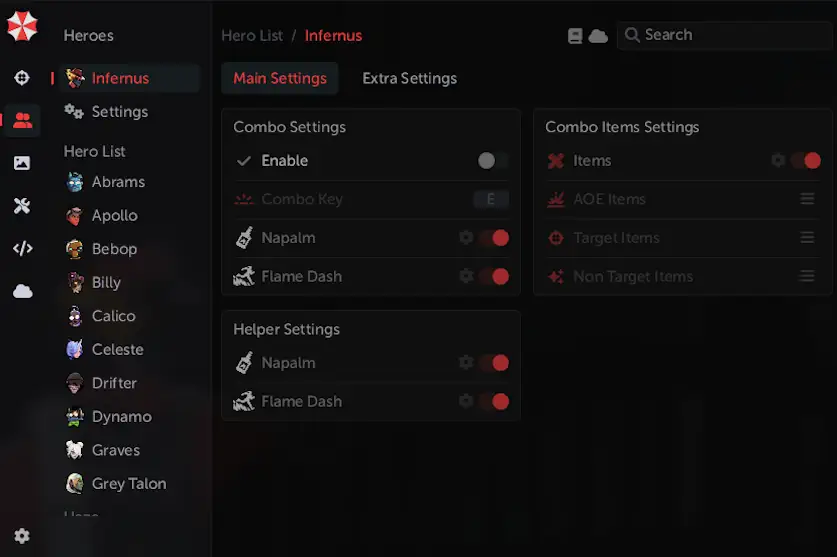Viewport: 837px width, 557px height.
Task: Switch to Main Settings tab
Action: pyautogui.click(x=280, y=79)
